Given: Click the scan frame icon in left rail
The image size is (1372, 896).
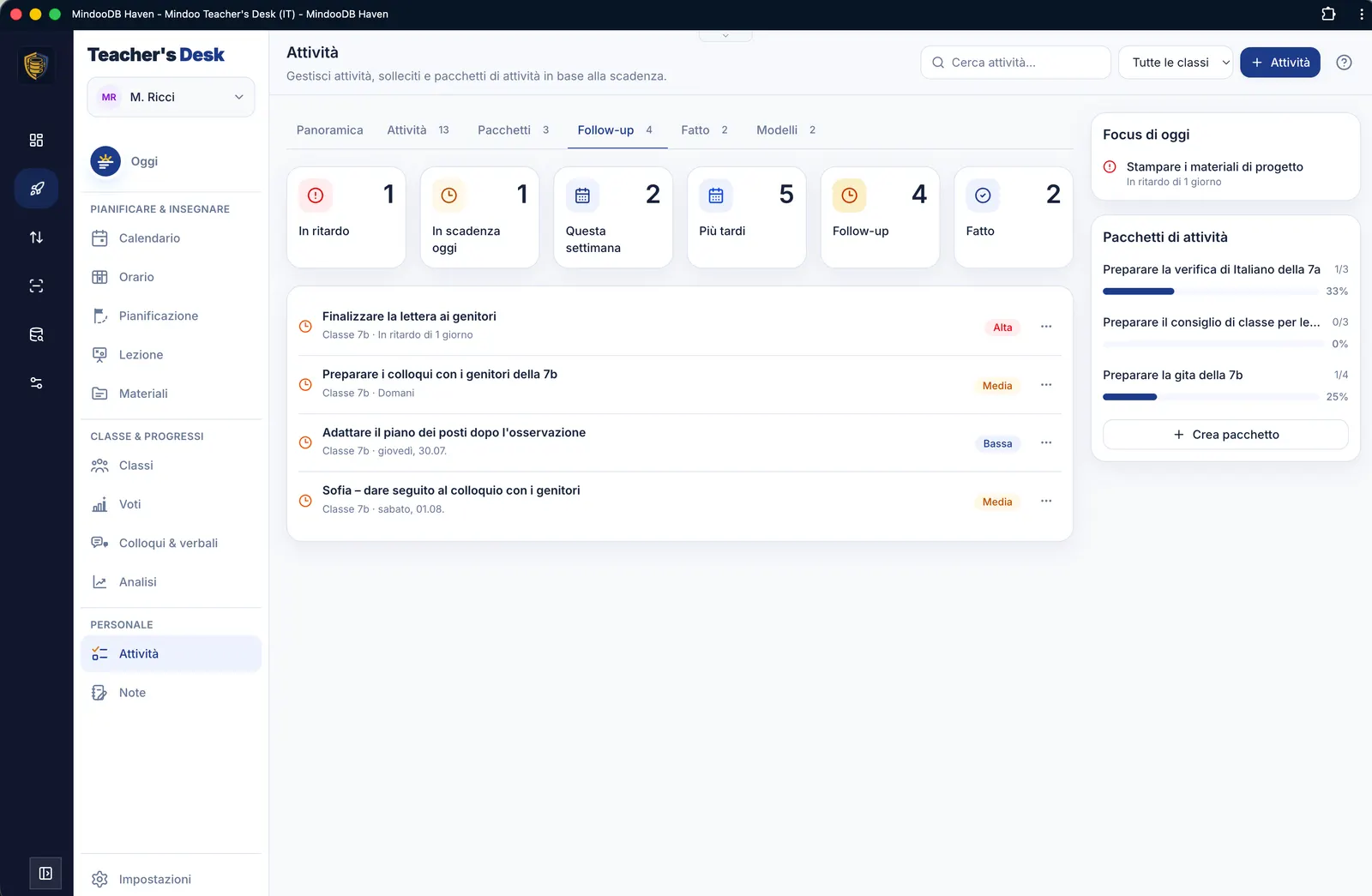Looking at the screenshot, I should coord(36,286).
